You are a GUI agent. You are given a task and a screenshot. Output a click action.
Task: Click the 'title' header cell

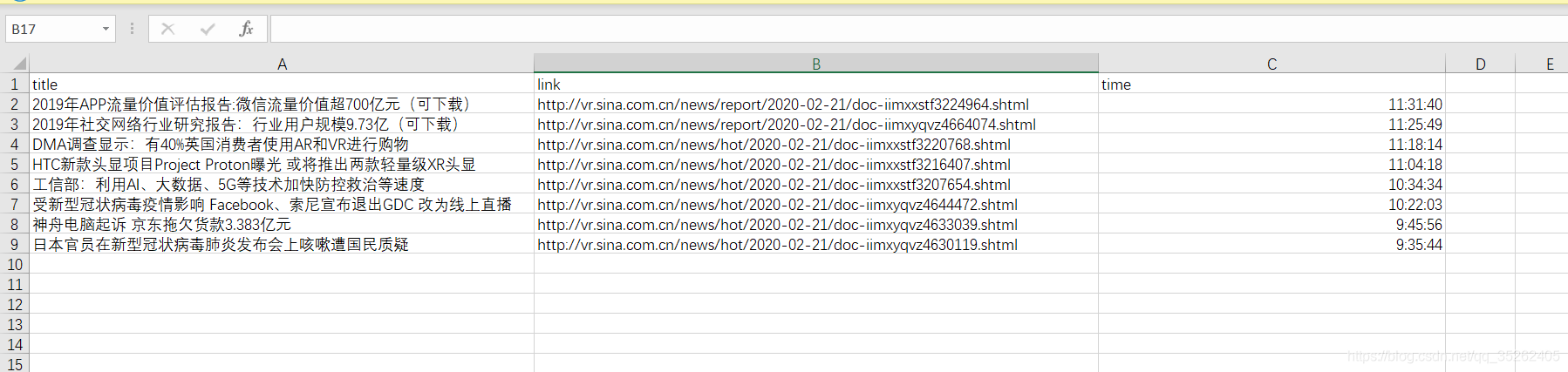[x=282, y=85]
